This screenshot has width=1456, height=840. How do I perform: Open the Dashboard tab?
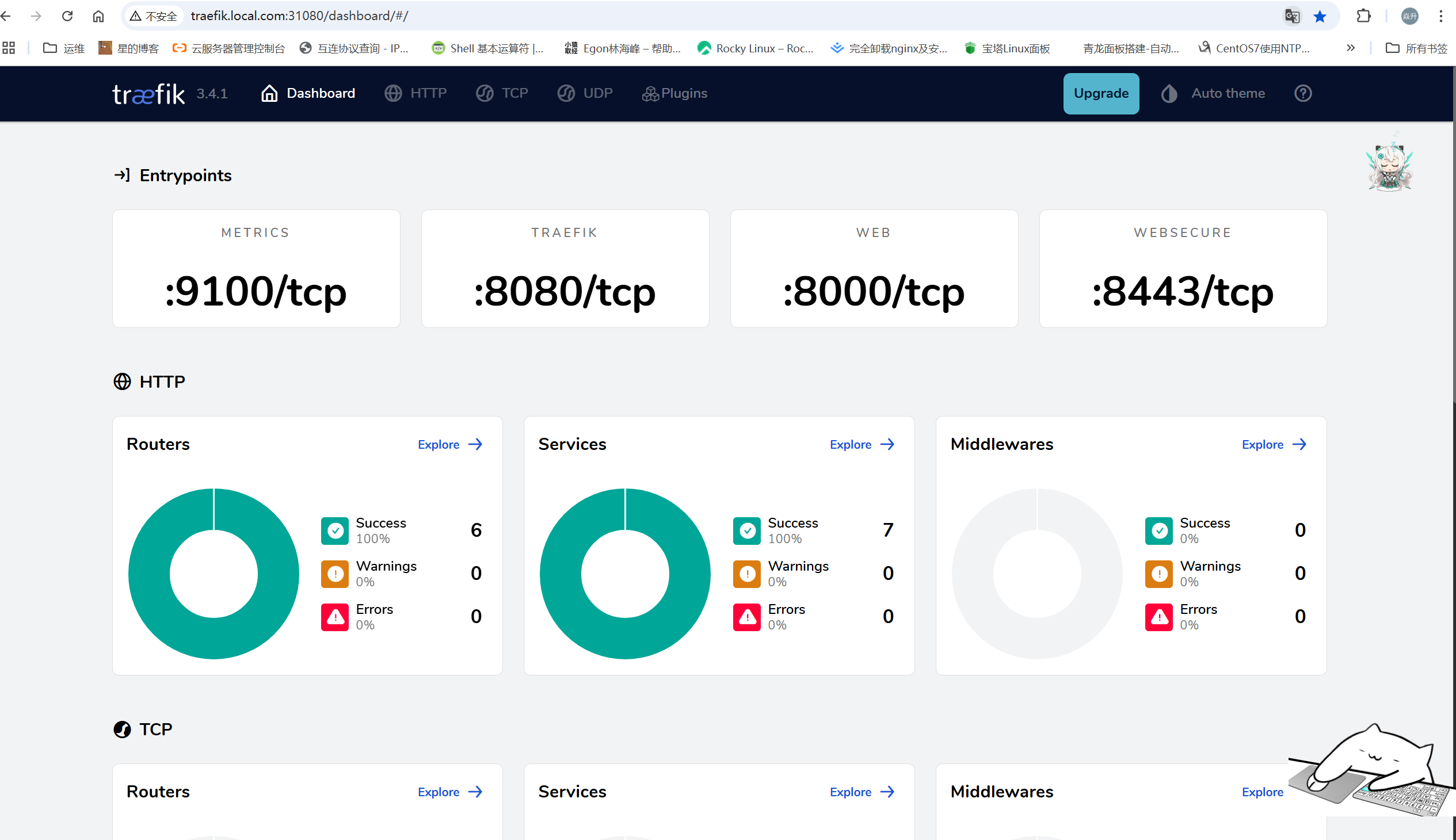click(x=307, y=93)
